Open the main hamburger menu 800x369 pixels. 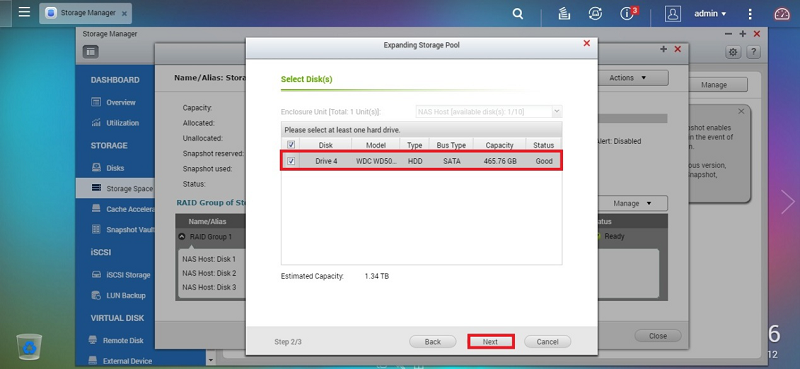click(x=24, y=12)
